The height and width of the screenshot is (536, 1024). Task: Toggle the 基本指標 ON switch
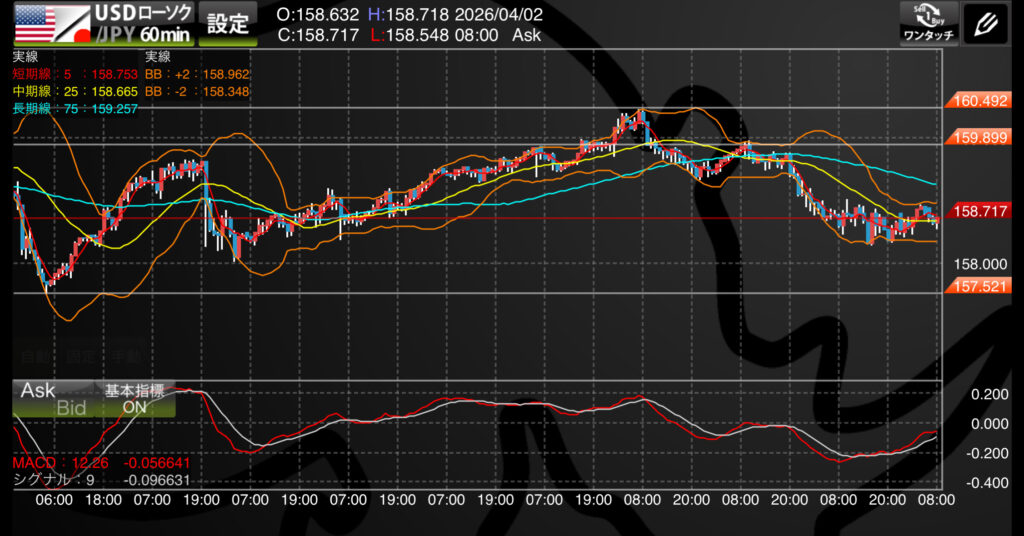pyautogui.click(x=134, y=399)
